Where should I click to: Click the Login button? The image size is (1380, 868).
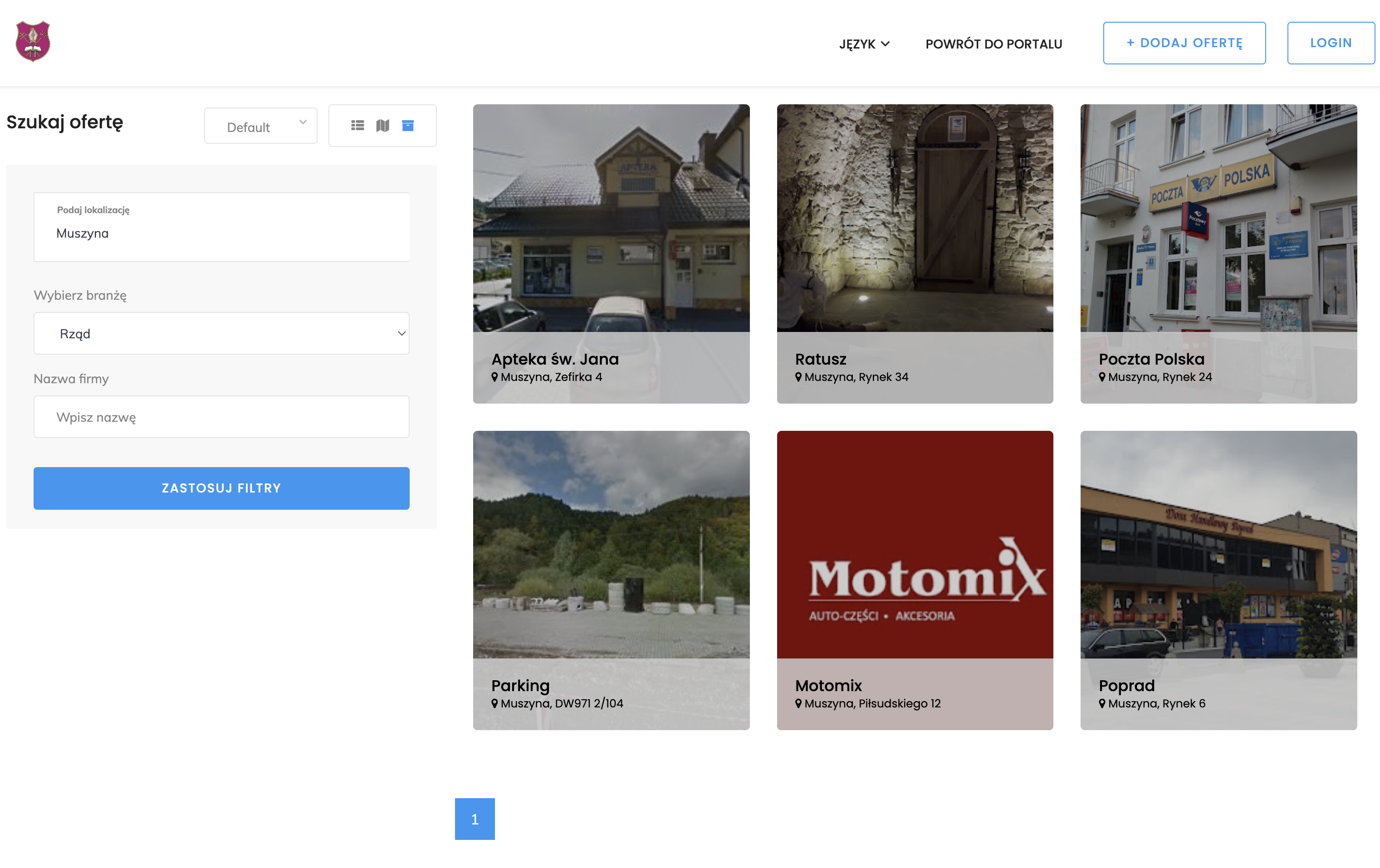coord(1330,43)
